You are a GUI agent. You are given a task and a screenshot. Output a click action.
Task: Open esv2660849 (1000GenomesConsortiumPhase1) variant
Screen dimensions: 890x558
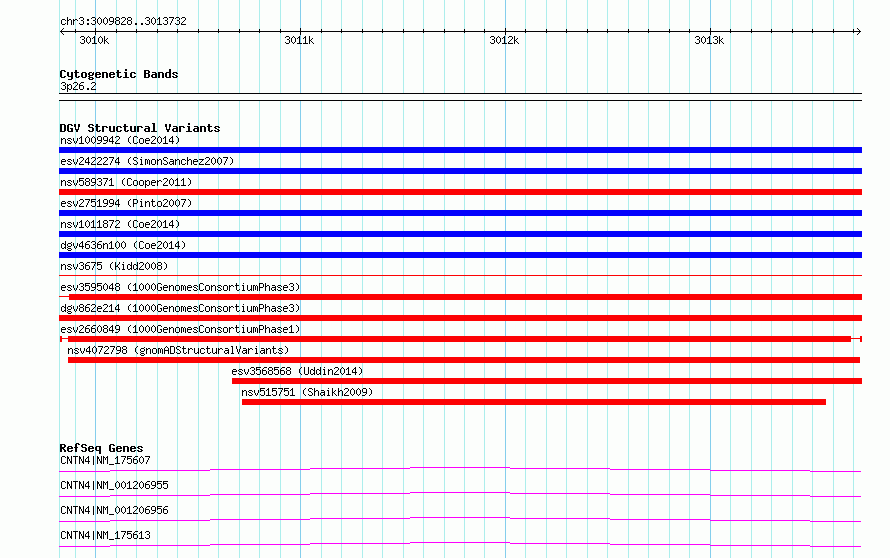180,329
